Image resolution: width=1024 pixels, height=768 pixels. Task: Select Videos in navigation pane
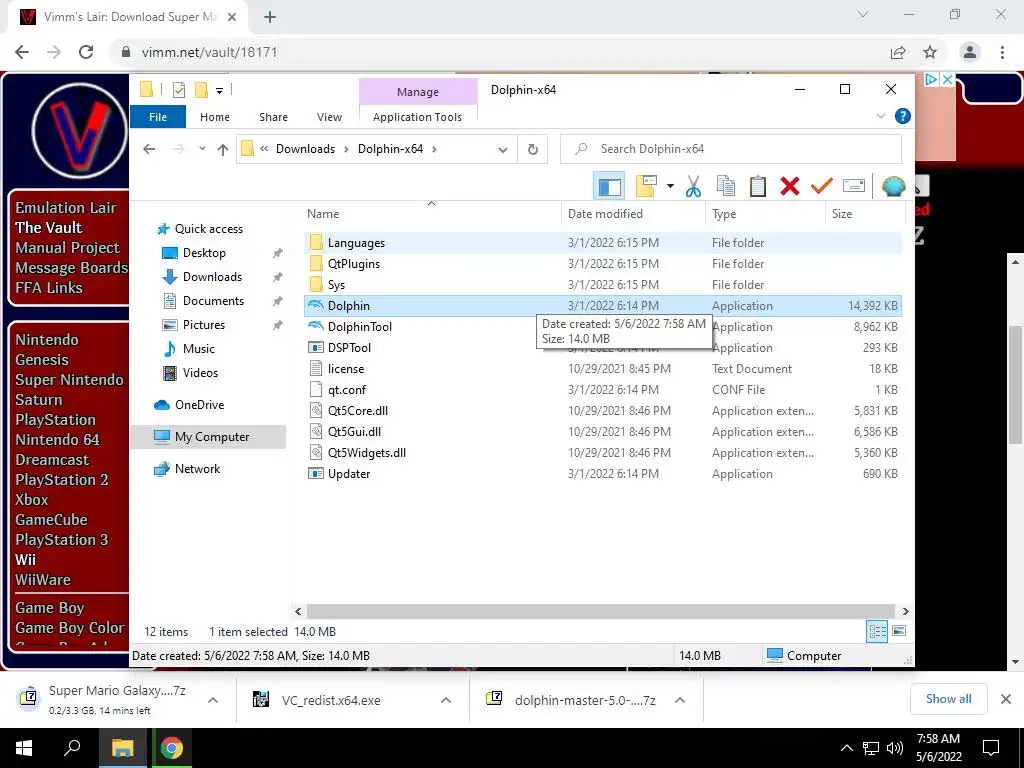pos(200,373)
